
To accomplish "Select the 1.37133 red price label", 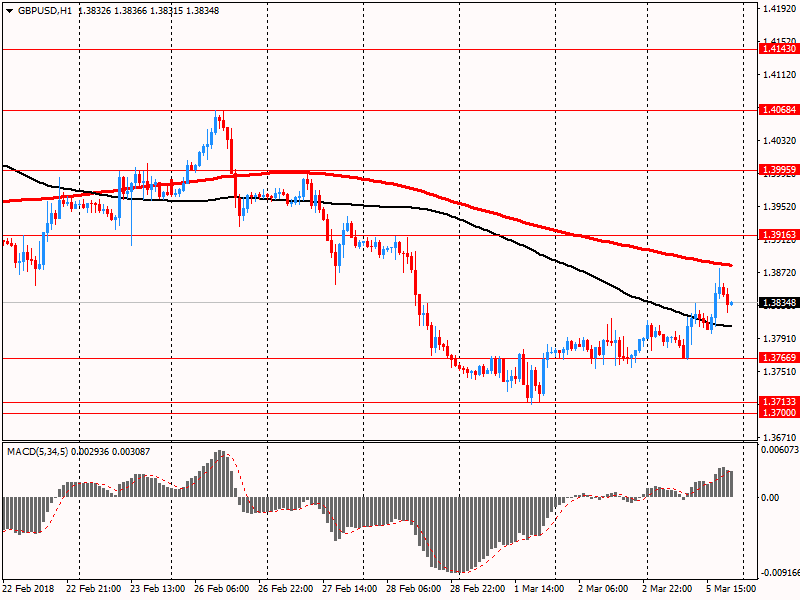I will pyautogui.click(x=778, y=402).
